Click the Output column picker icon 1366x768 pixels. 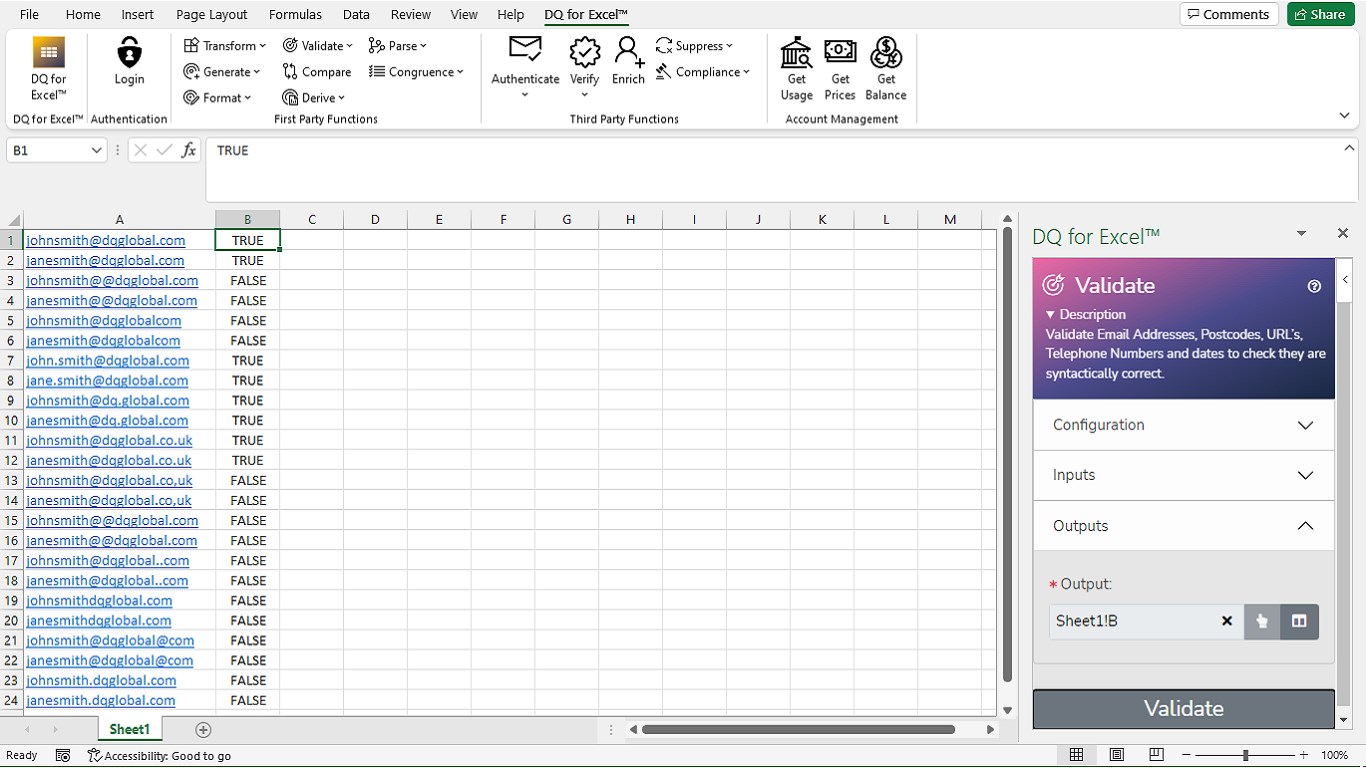[x=1299, y=621]
